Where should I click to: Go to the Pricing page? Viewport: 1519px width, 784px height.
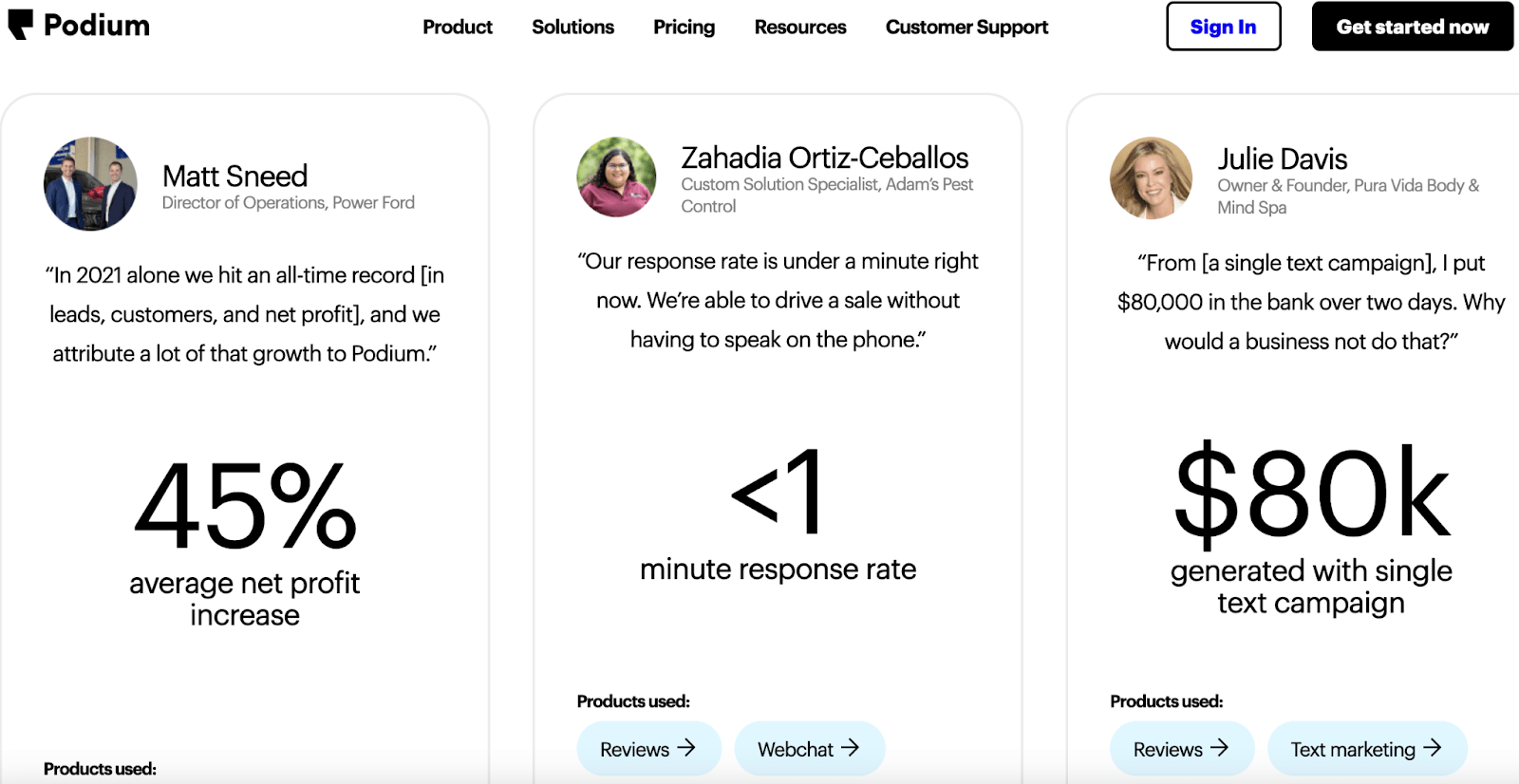(x=684, y=28)
